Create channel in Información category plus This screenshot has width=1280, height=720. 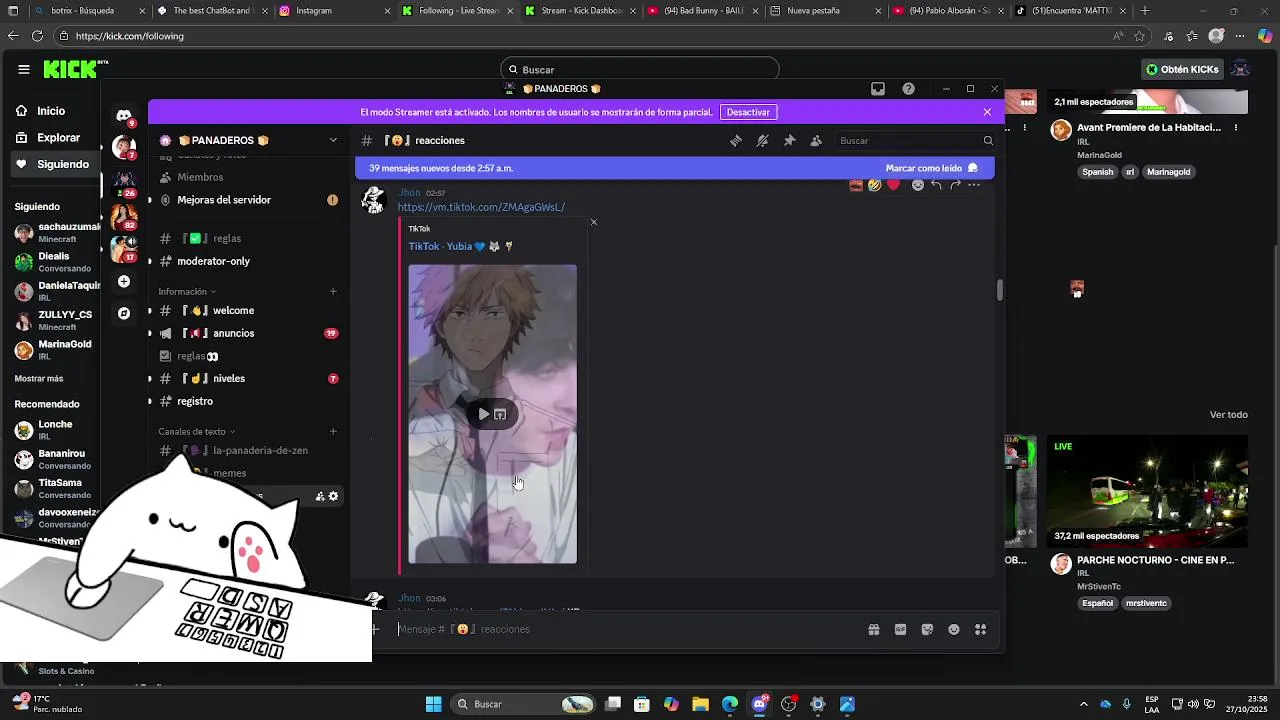(x=333, y=292)
